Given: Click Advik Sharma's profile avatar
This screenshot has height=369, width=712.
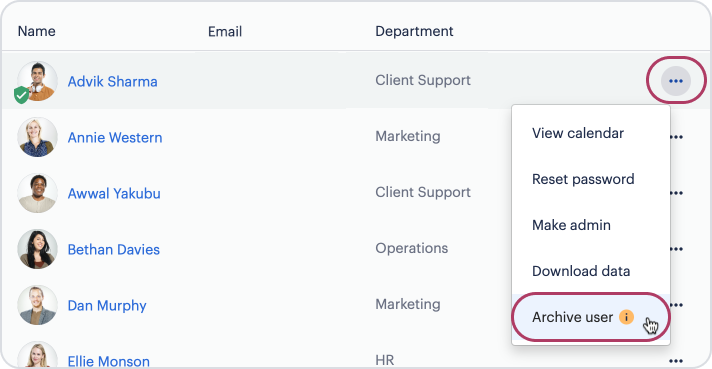Looking at the screenshot, I should point(37,81).
